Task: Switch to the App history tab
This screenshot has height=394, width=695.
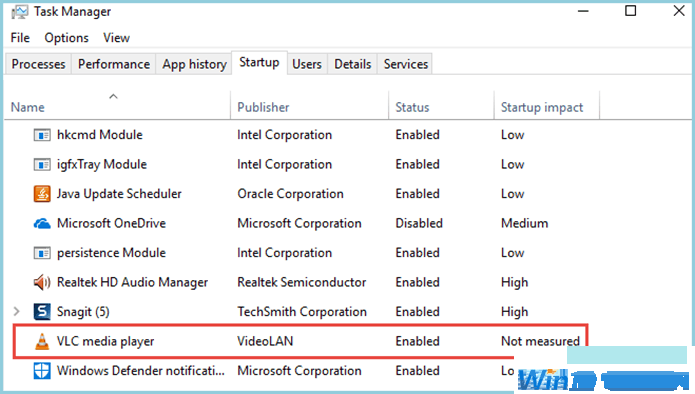Action: [x=194, y=64]
